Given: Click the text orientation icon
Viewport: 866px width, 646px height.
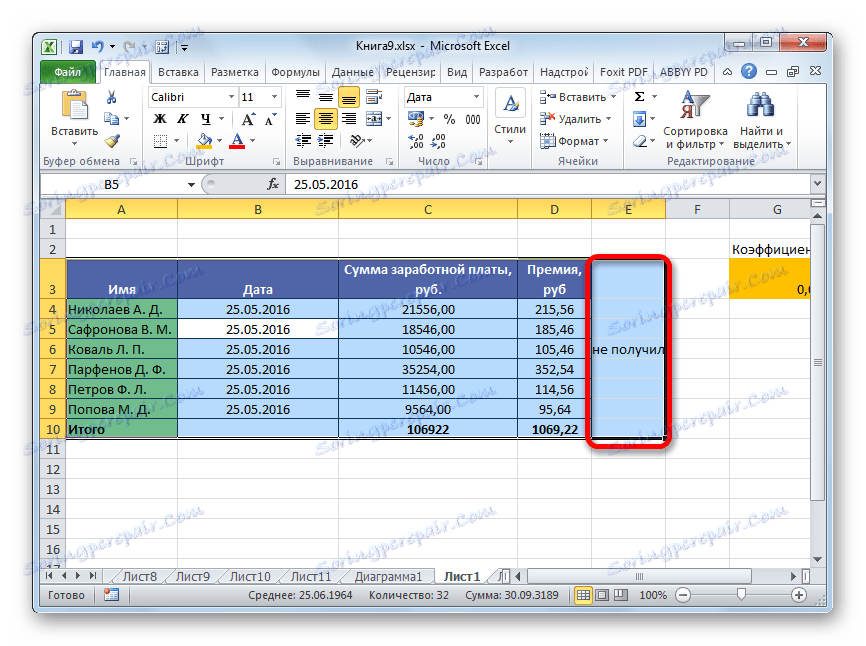Looking at the screenshot, I should pyautogui.click(x=357, y=141).
